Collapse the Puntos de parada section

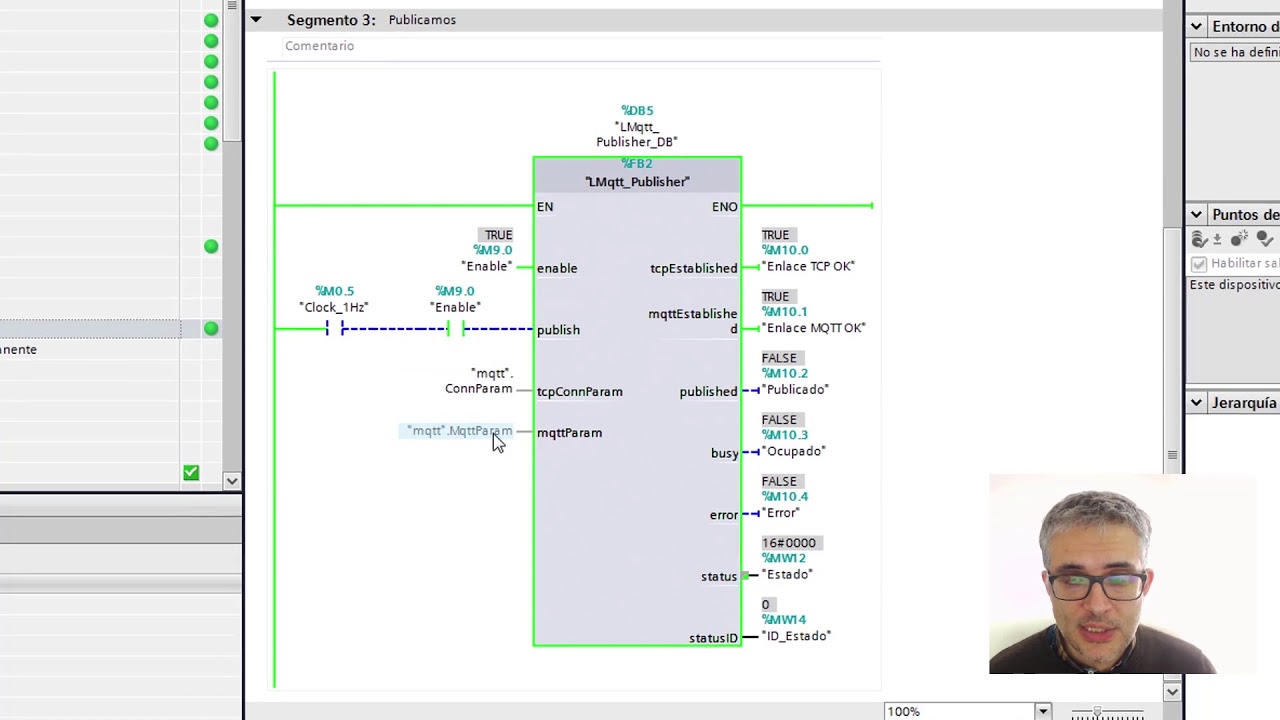(x=1196, y=214)
